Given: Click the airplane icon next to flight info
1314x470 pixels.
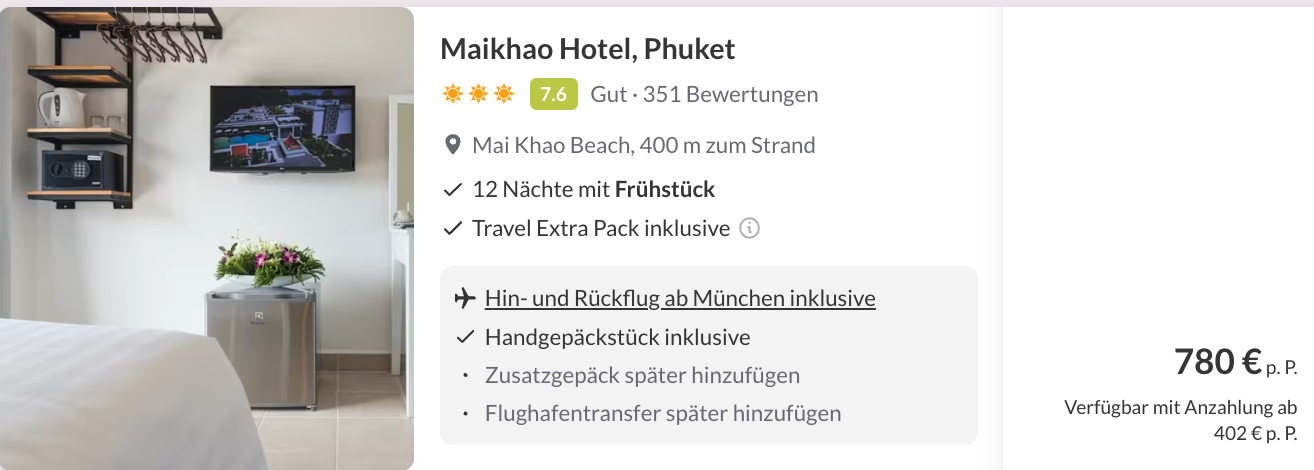Looking at the screenshot, I should click(x=464, y=298).
